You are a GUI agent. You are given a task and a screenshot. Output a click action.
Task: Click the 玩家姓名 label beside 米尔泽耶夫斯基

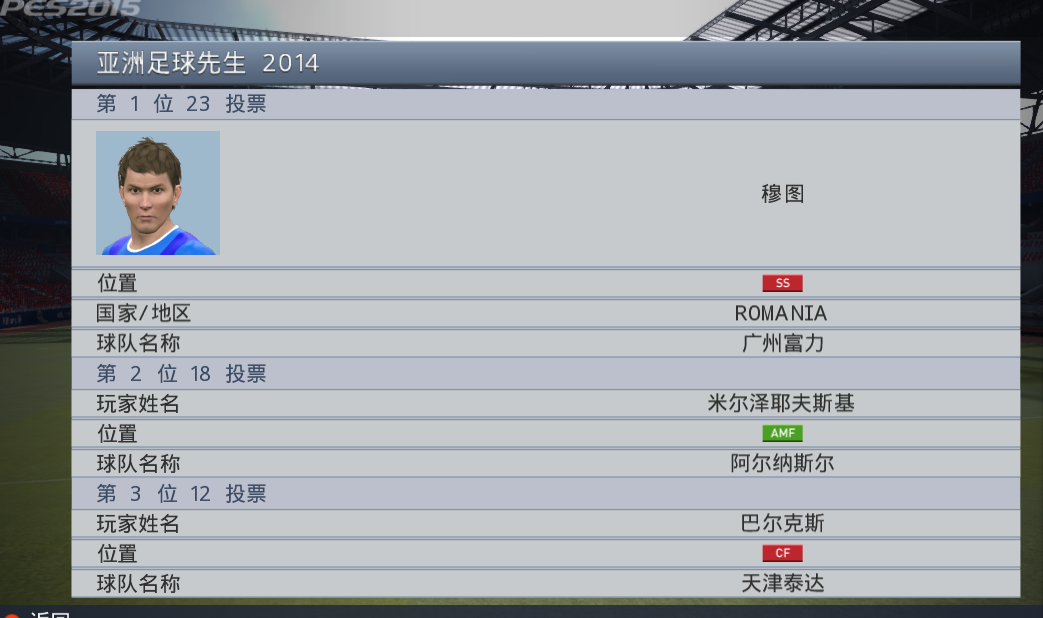[x=138, y=403]
